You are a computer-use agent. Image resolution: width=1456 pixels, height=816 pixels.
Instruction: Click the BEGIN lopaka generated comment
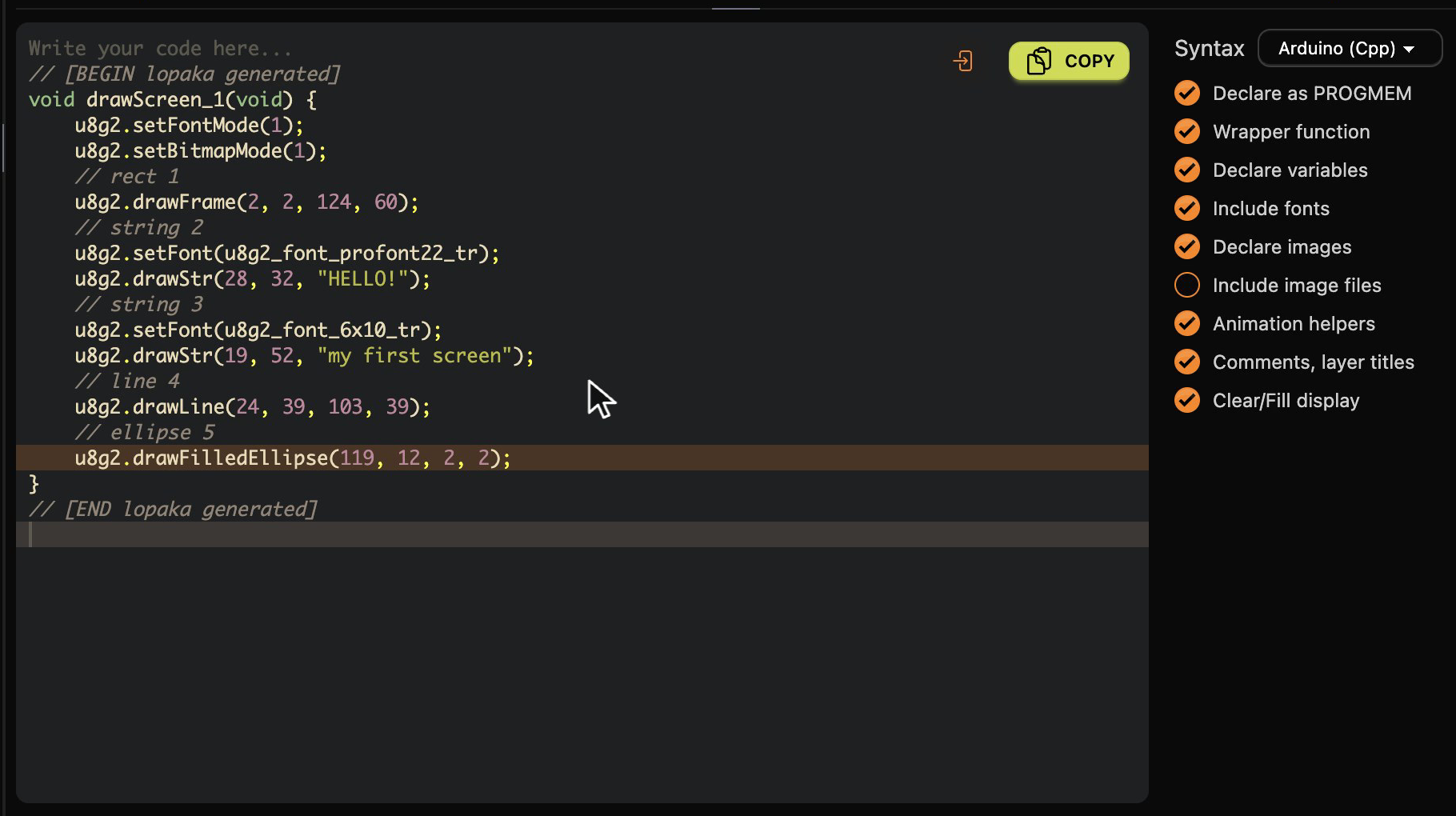click(185, 74)
